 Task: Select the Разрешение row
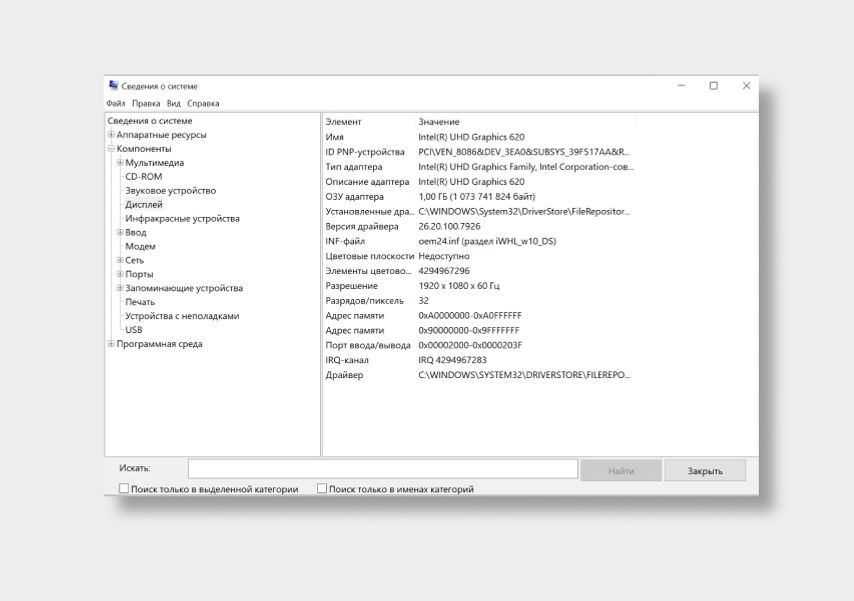[479, 286]
